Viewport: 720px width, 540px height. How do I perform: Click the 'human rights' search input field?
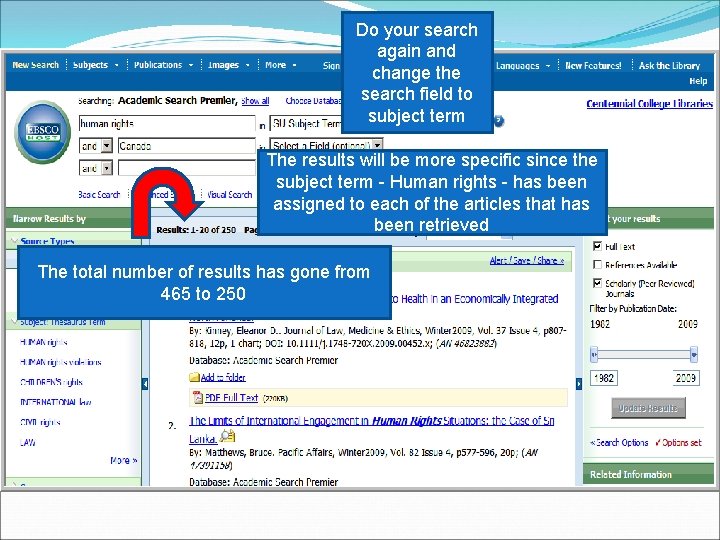(167, 124)
